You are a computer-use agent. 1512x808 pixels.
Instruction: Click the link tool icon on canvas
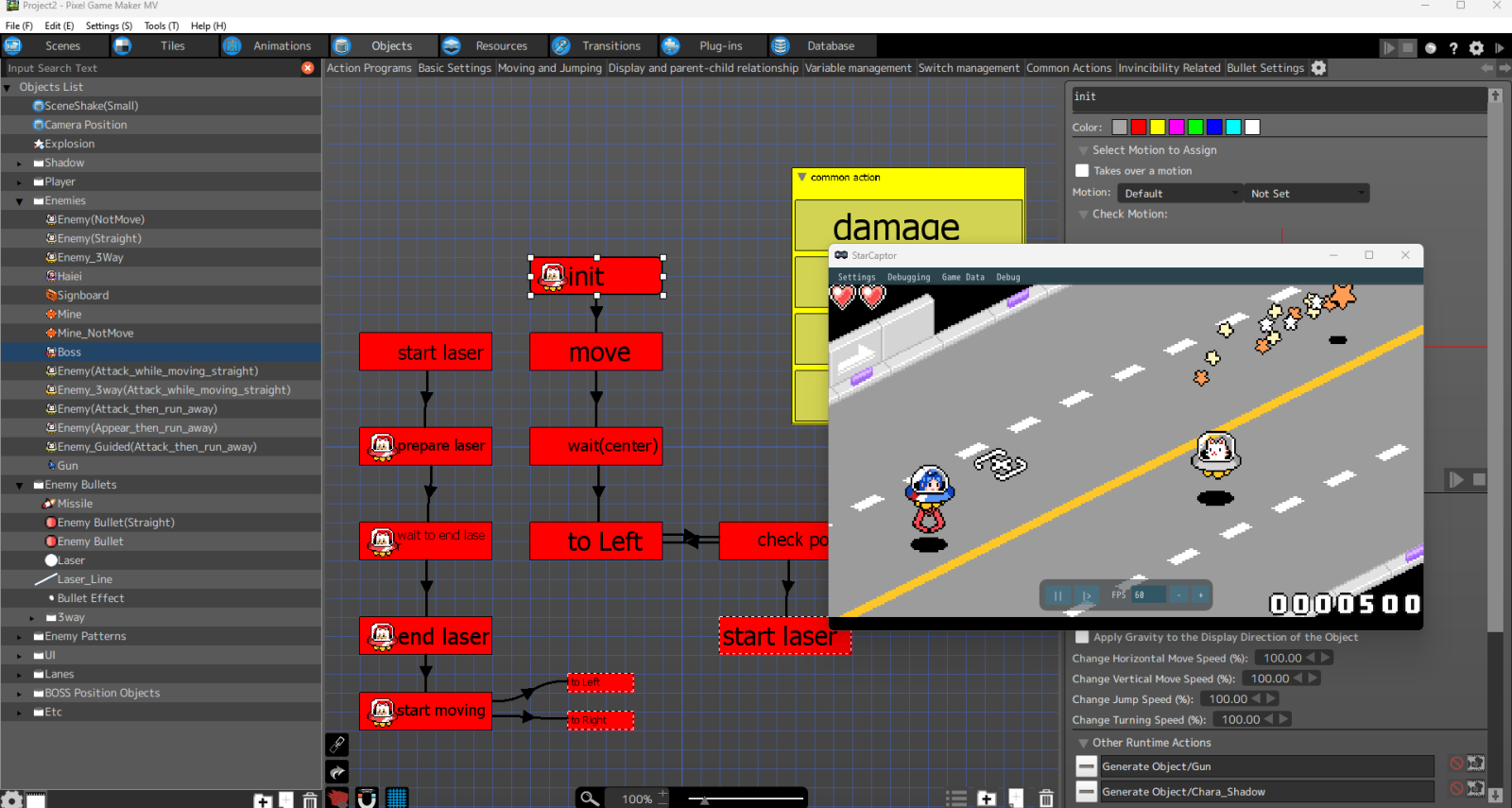(x=337, y=744)
